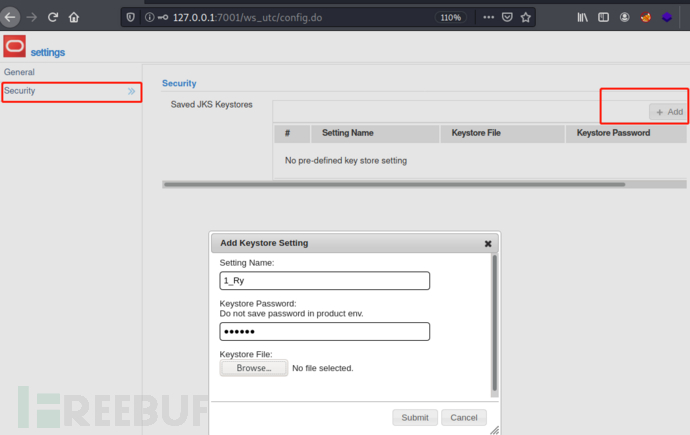Open the settings link in the header
This screenshot has height=435, width=690.
(48, 52)
